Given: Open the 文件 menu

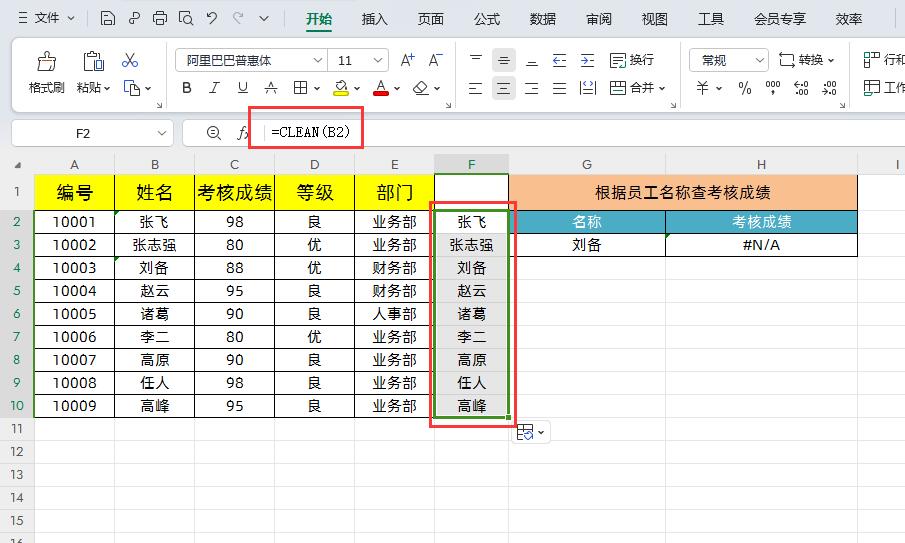Looking at the screenshot, I should coord(47,18).
